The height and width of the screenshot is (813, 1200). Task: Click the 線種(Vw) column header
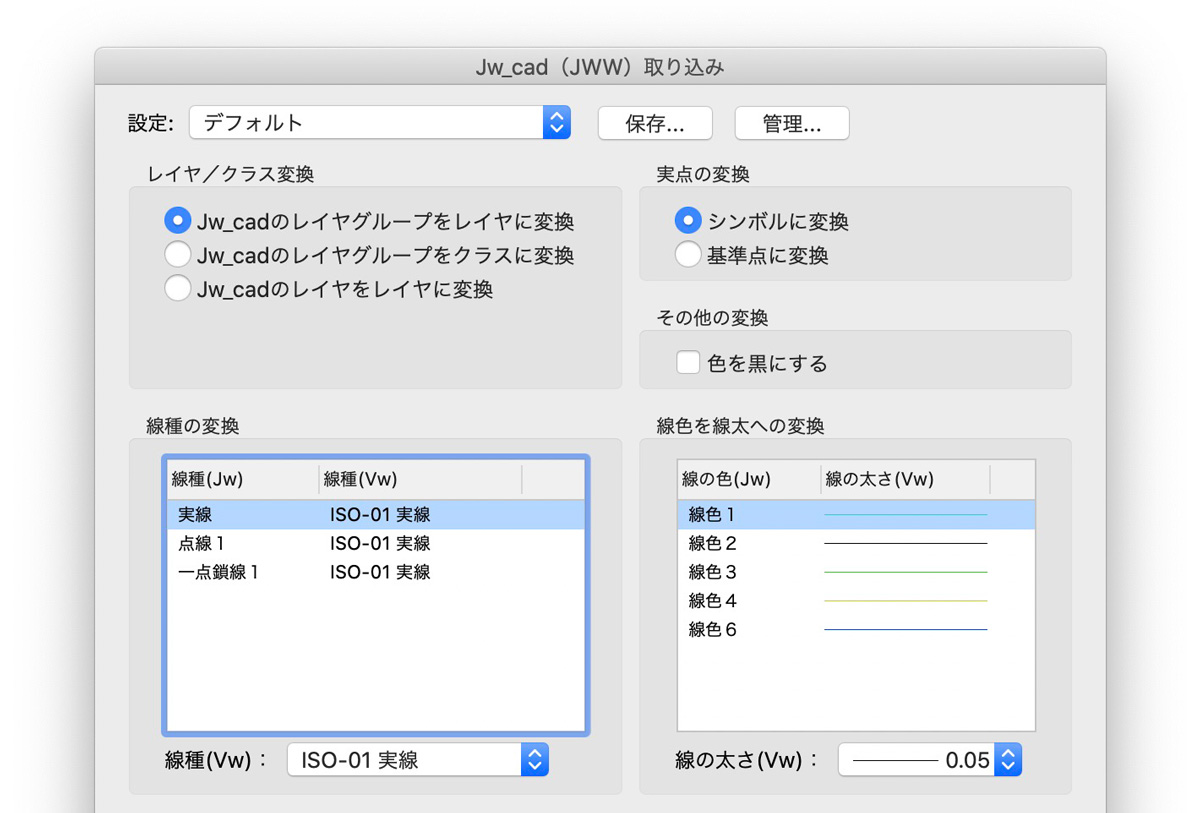421,480
